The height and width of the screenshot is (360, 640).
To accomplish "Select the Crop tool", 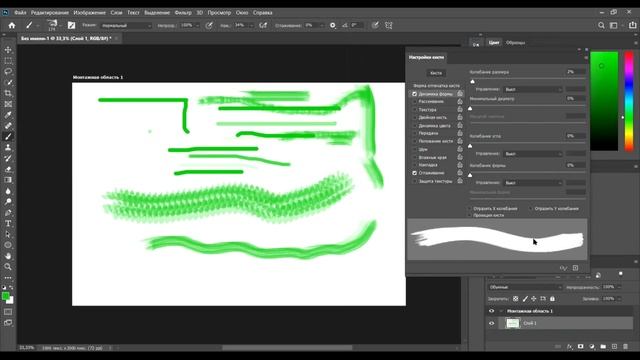I will tap(8, 93).
